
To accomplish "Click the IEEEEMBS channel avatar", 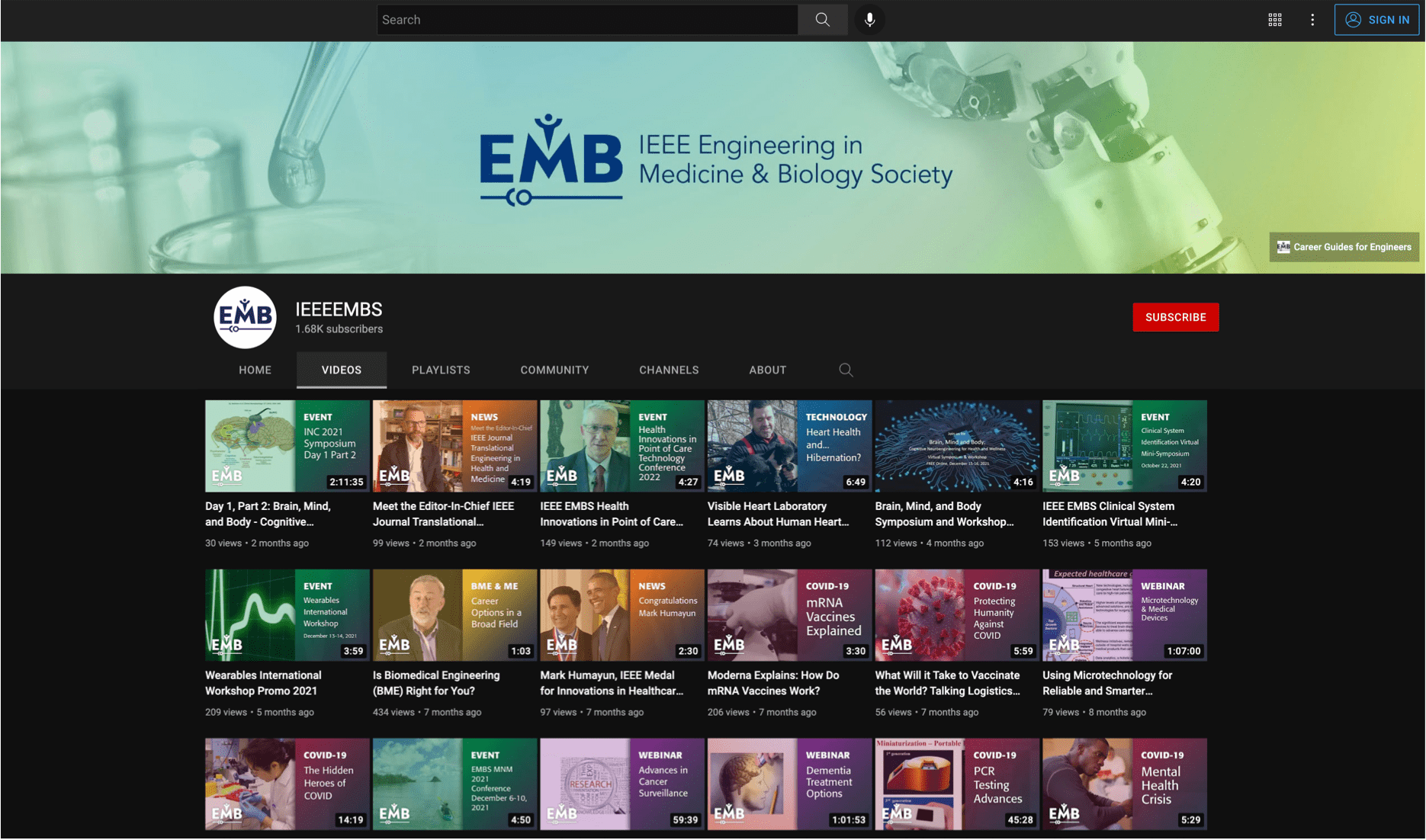I will 245,317.
